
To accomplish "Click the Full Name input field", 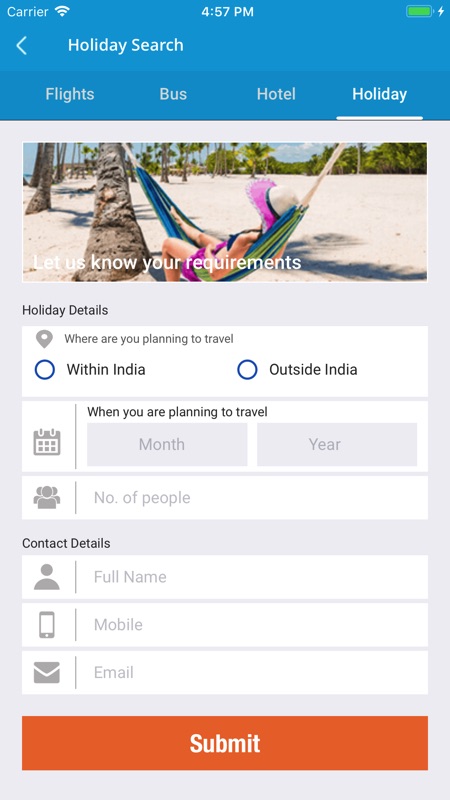I will pos(252,577).
